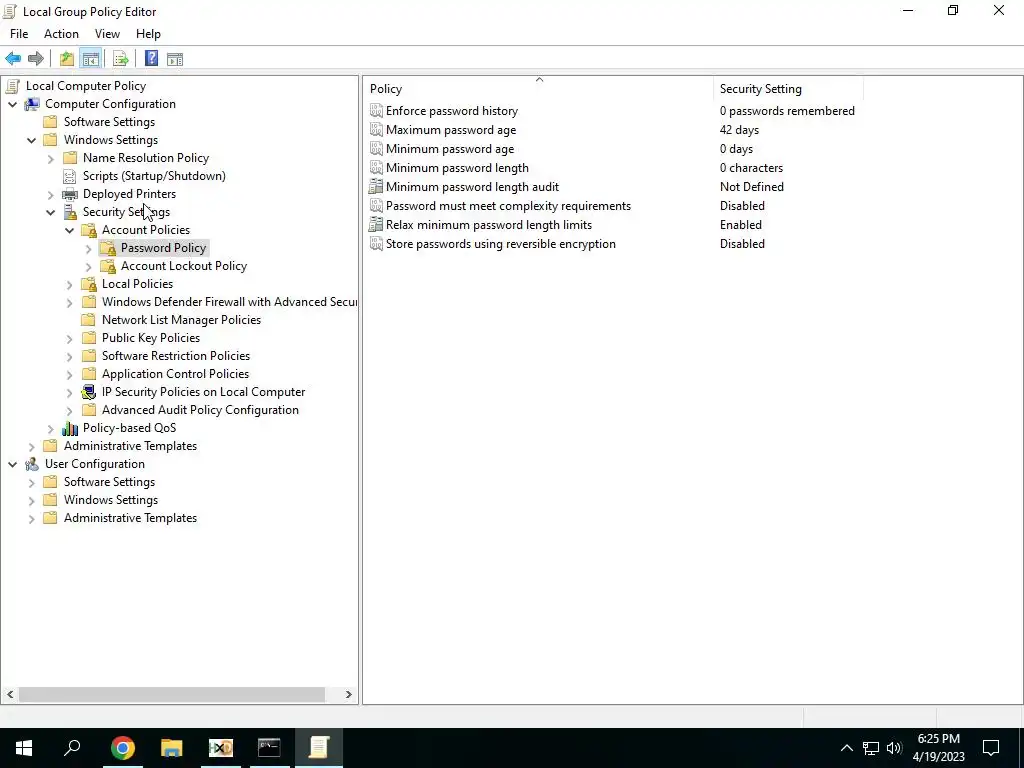The height and width of the screenshot is (768, 1024).
Task: Collapse the Computer Configuration node
Action: 12,104
